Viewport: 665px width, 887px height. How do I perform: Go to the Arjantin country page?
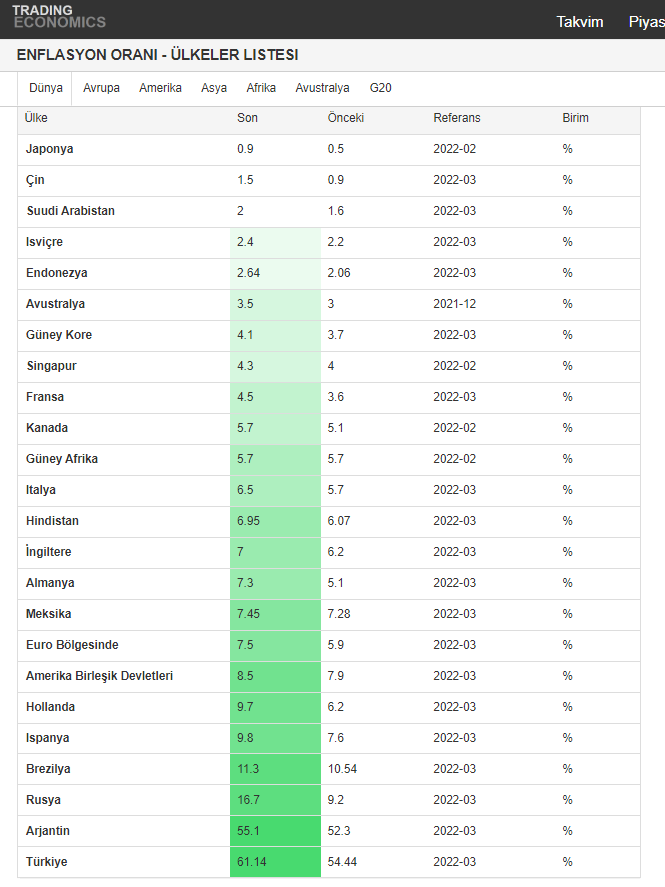tap(48, 831)
